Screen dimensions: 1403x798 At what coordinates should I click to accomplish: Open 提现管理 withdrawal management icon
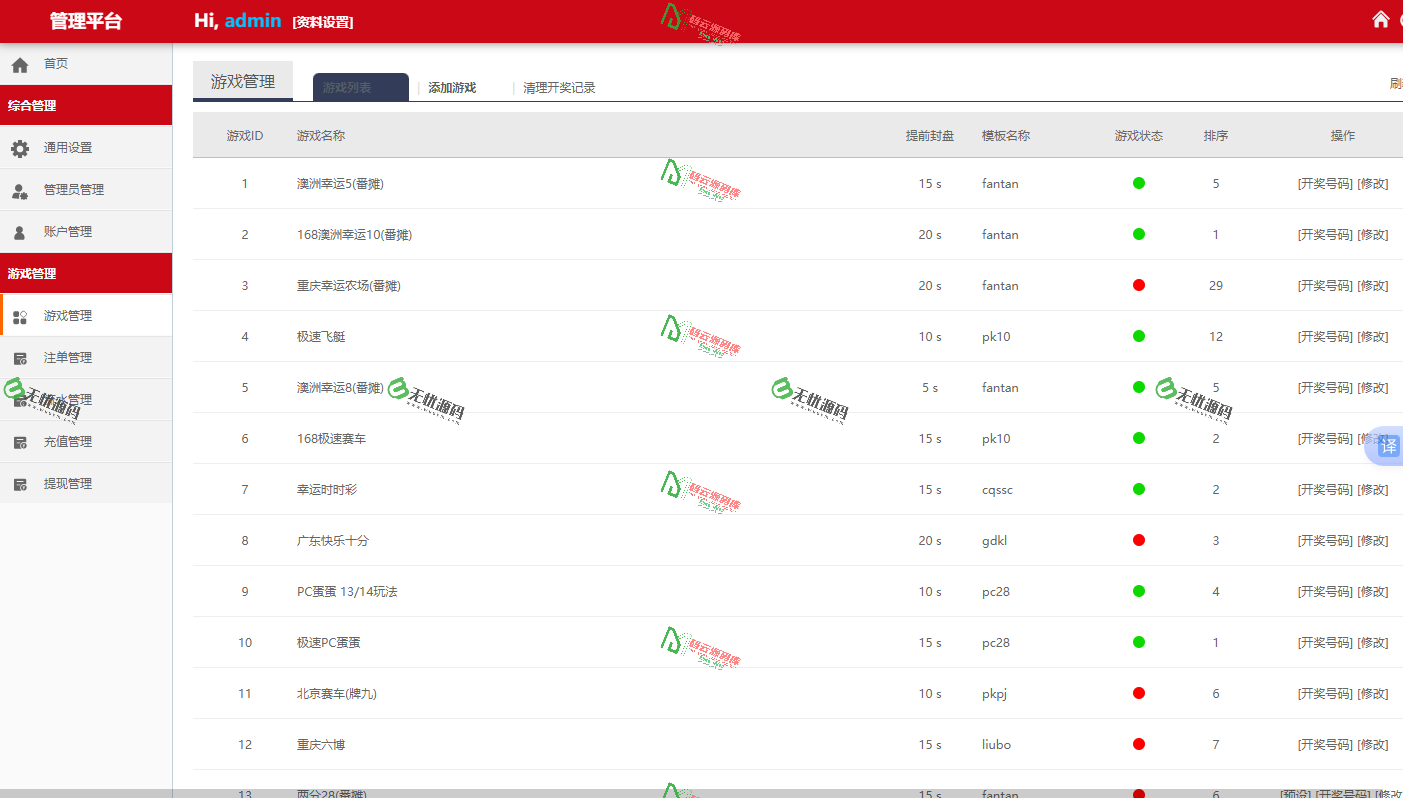(x=22, y=483)
